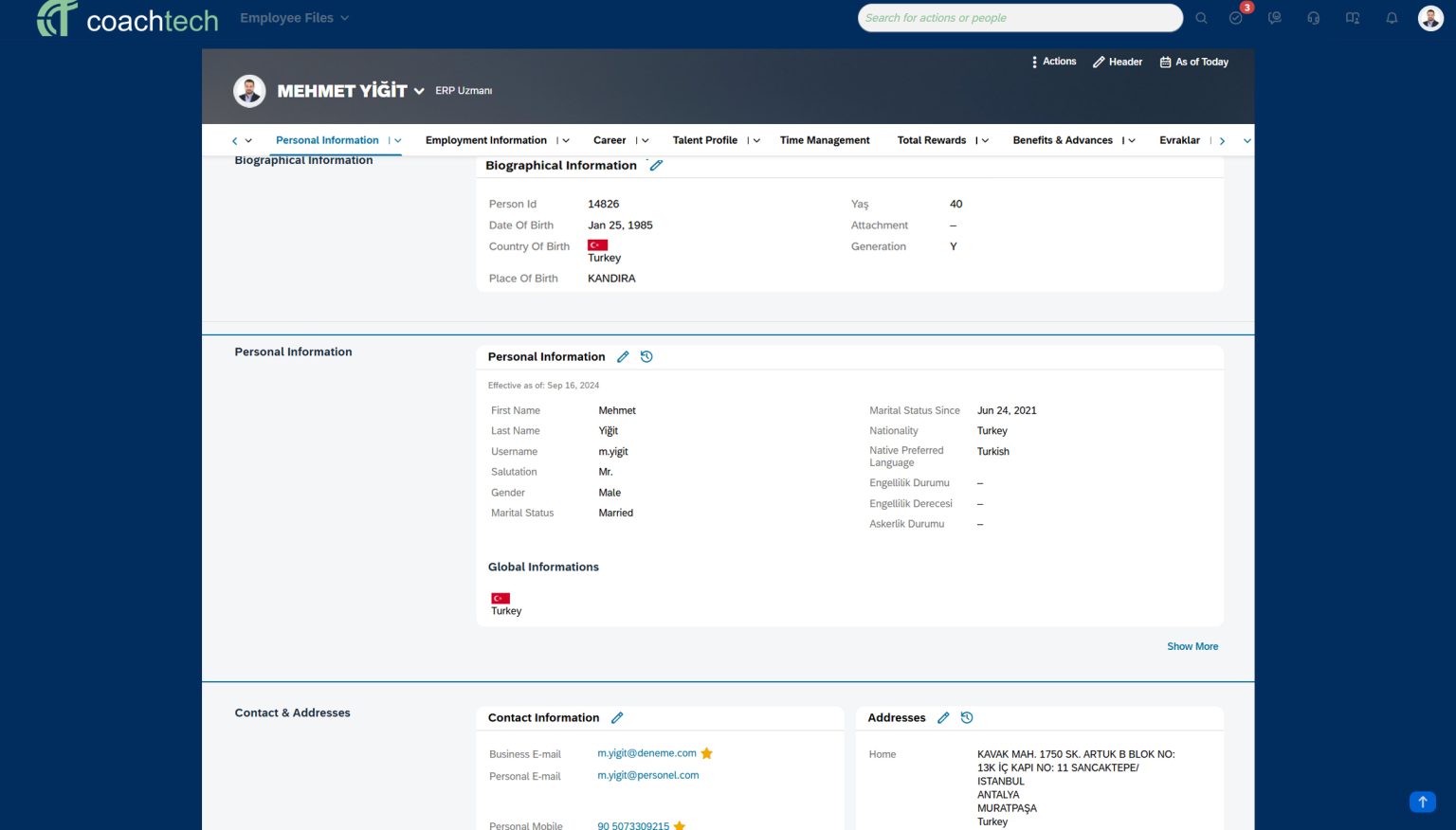Click the search for actions or people field

[1019, 18]
